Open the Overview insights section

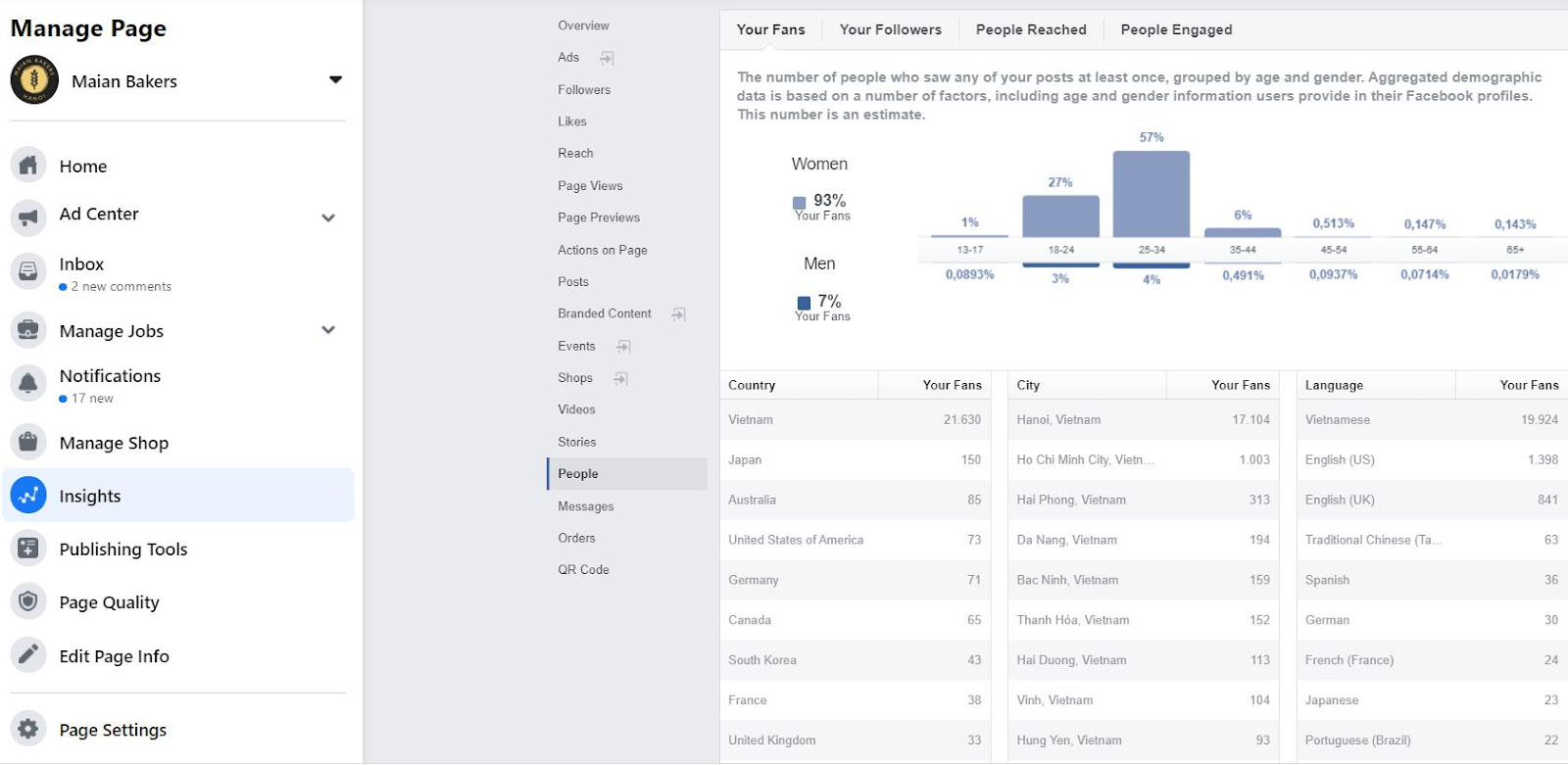pos(583,25)
